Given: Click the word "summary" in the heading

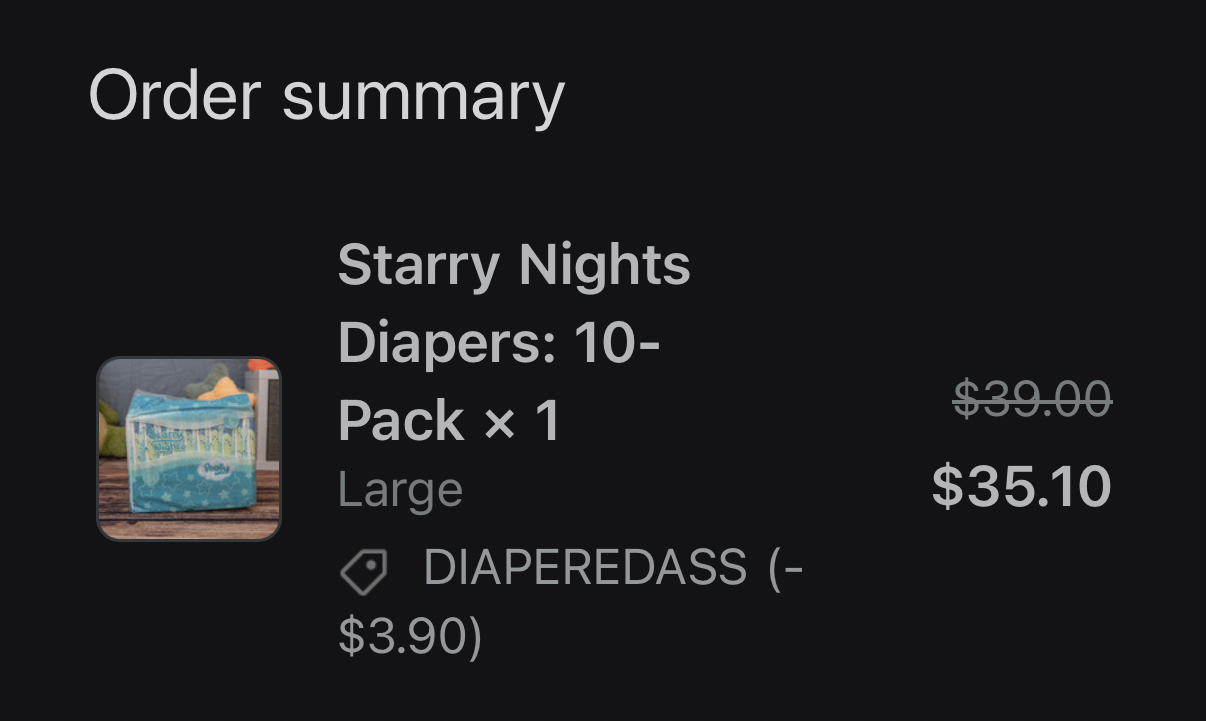Looking at the screenshot, I should pos(423,96).
